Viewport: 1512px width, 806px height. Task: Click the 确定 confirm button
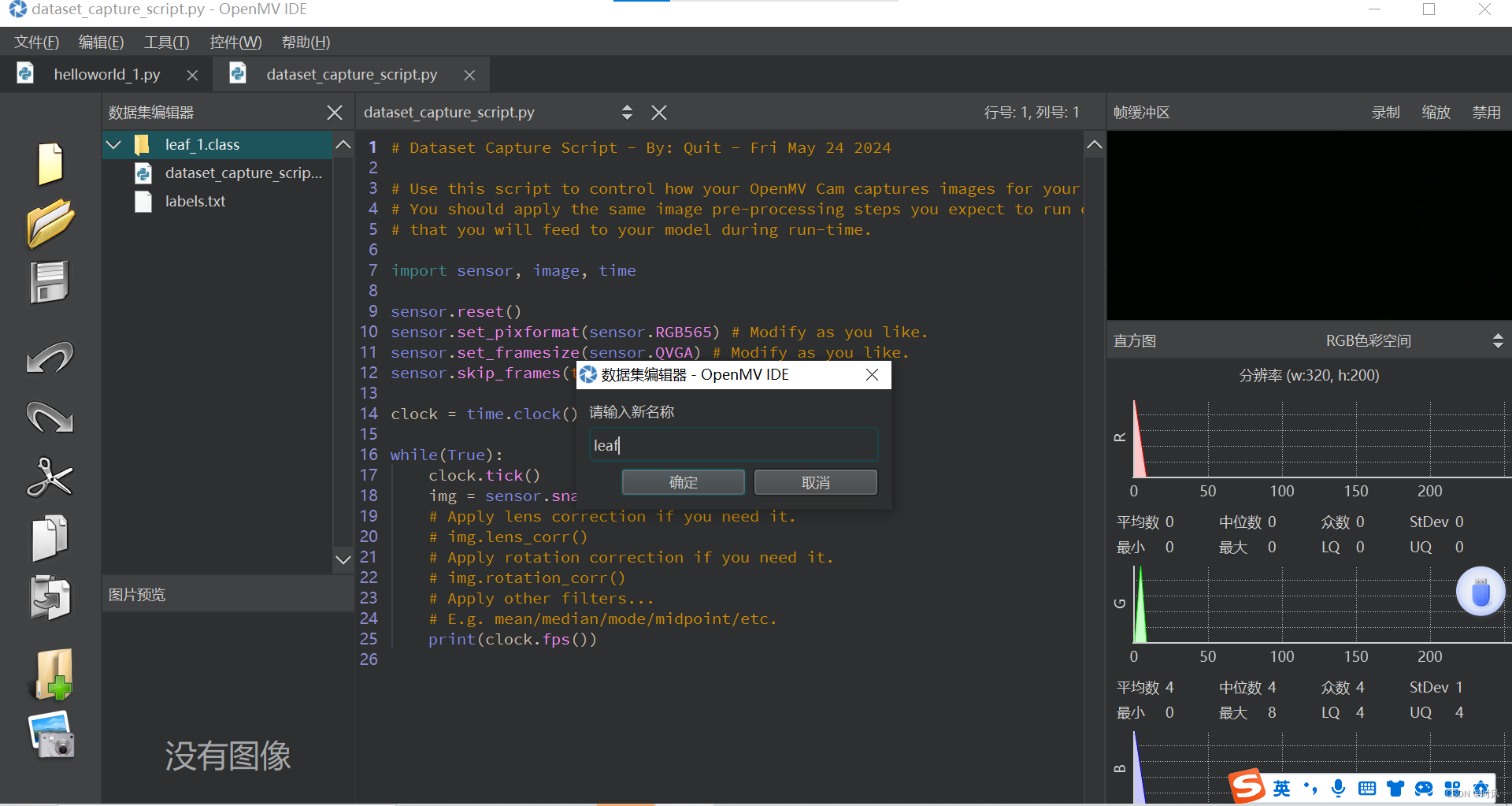coord(684,482)
